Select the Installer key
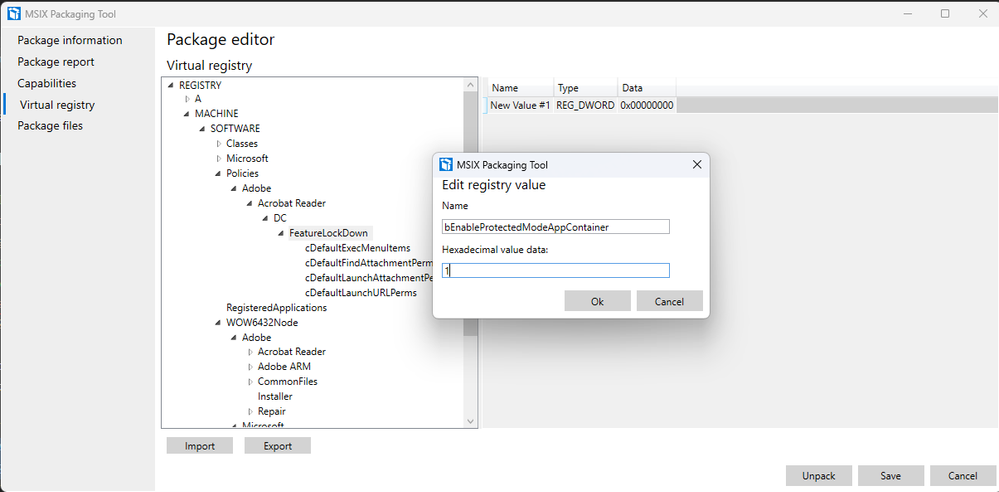 tap(275, 396)
